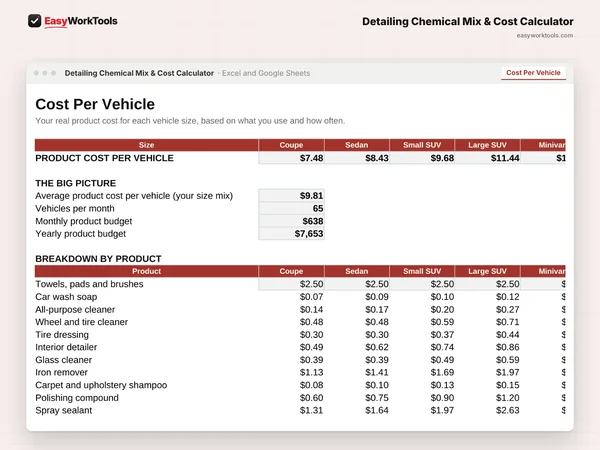Click the EasyWorkTools brand name
Screen dimensions: 600x450
[x=81, y=21]
